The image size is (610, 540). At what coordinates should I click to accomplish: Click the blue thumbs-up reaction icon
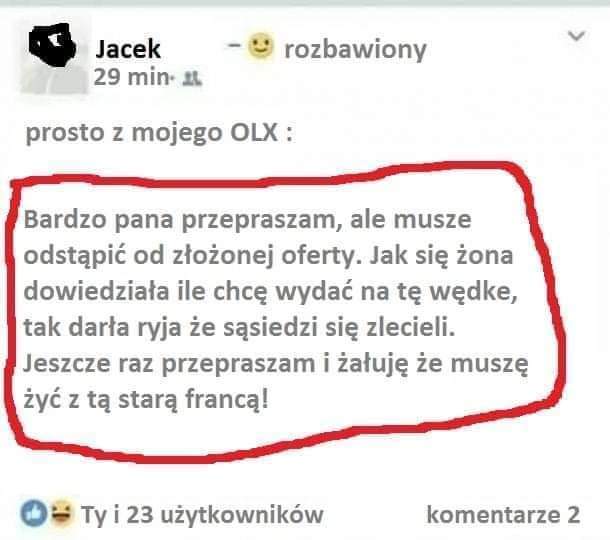click(x=34, y=513)
